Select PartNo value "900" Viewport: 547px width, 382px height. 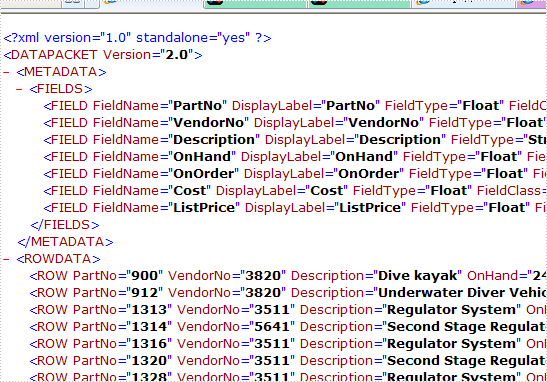click(x=144, y=276)
